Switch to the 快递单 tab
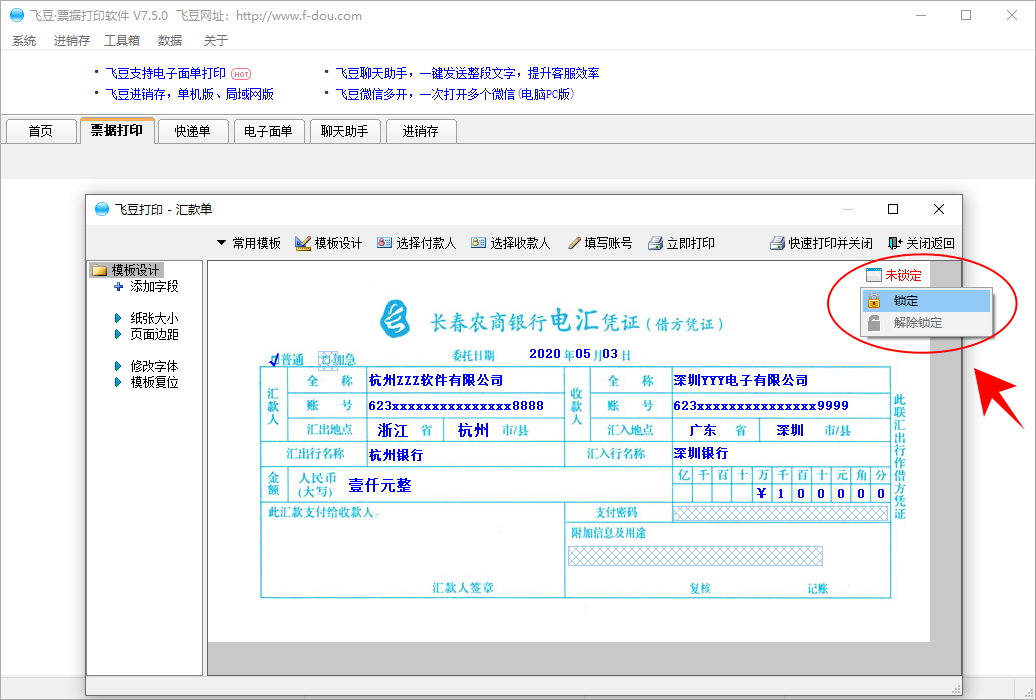 tap(193, 131)
